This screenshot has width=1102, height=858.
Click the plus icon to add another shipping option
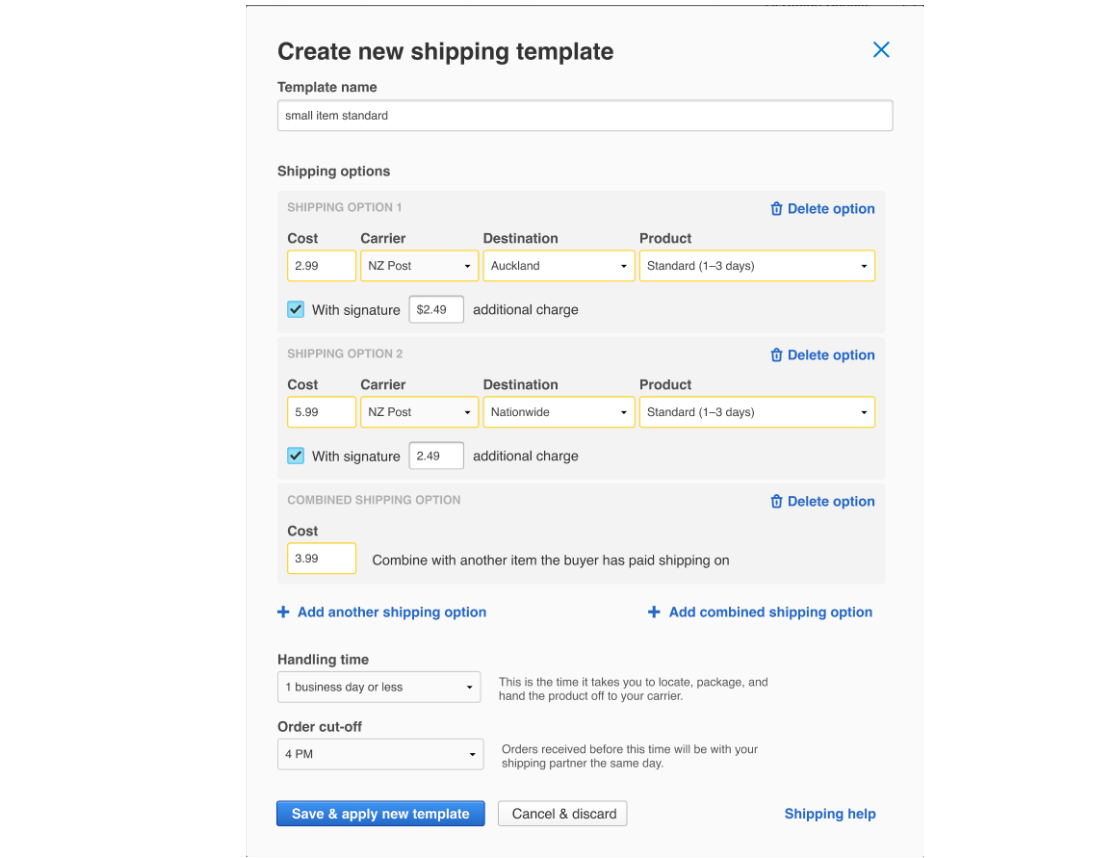click(282, 611)
